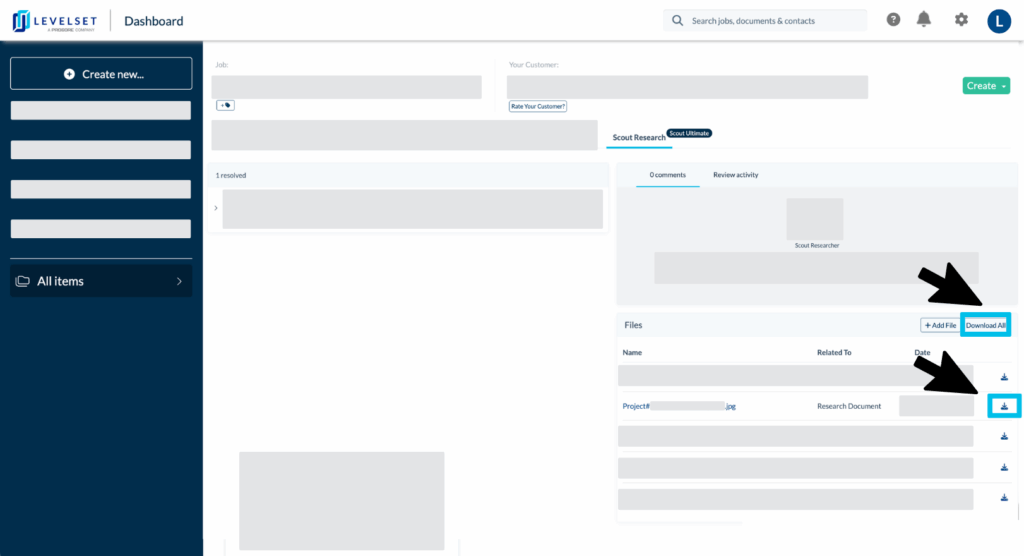Click the help question mark icon
The height and width of the screenshot is (556, 1024).
(892, 20)
